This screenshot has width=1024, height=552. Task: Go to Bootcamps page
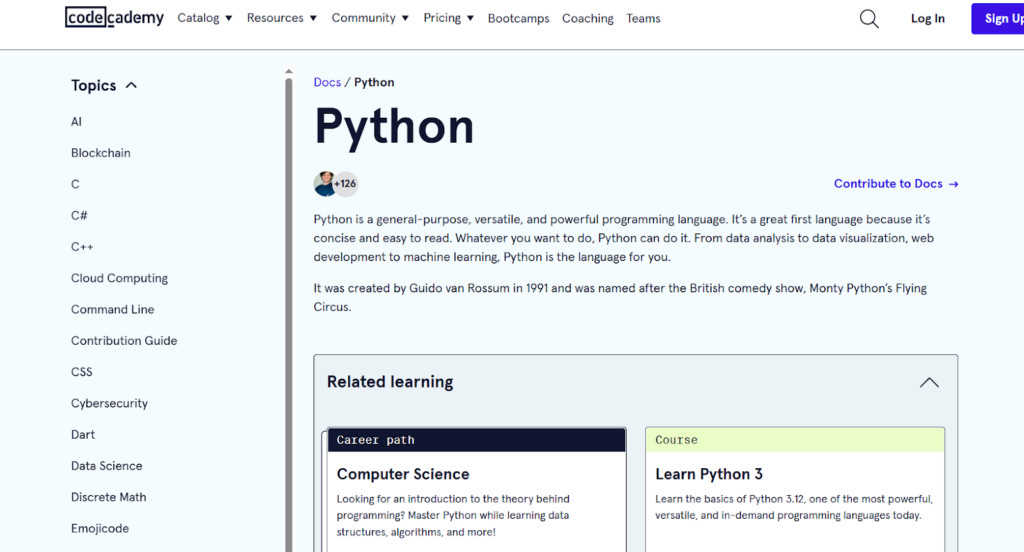(x=518, y=19)
